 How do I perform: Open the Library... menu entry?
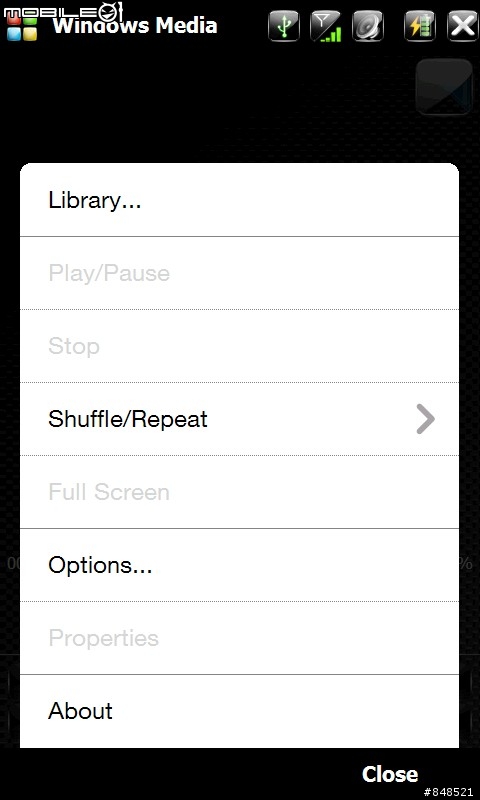point(239,200)
